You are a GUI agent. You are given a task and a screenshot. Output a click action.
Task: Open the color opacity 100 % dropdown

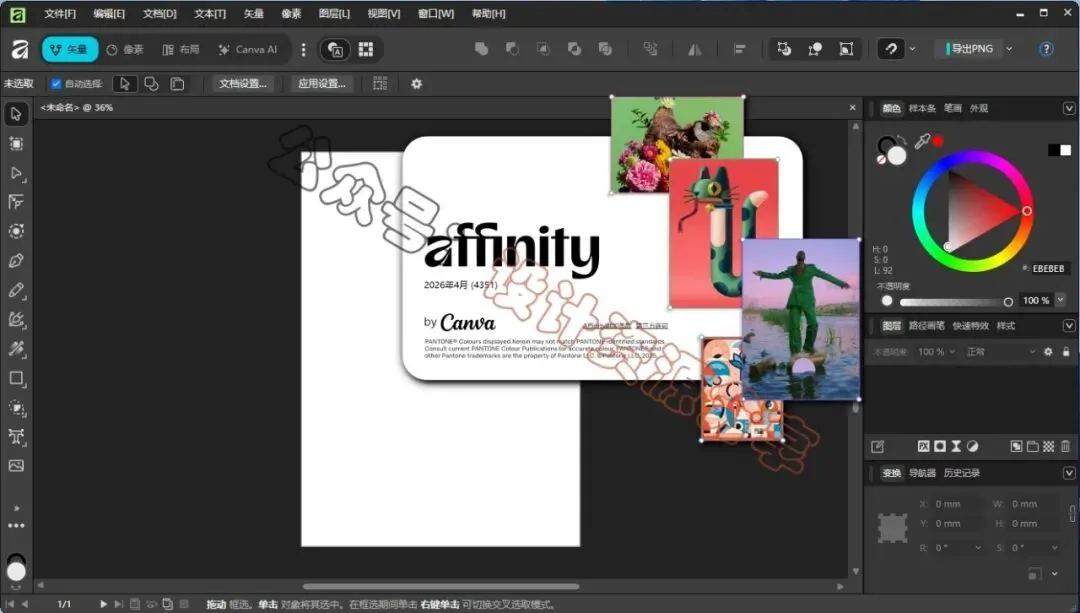tap(1060, 300)
